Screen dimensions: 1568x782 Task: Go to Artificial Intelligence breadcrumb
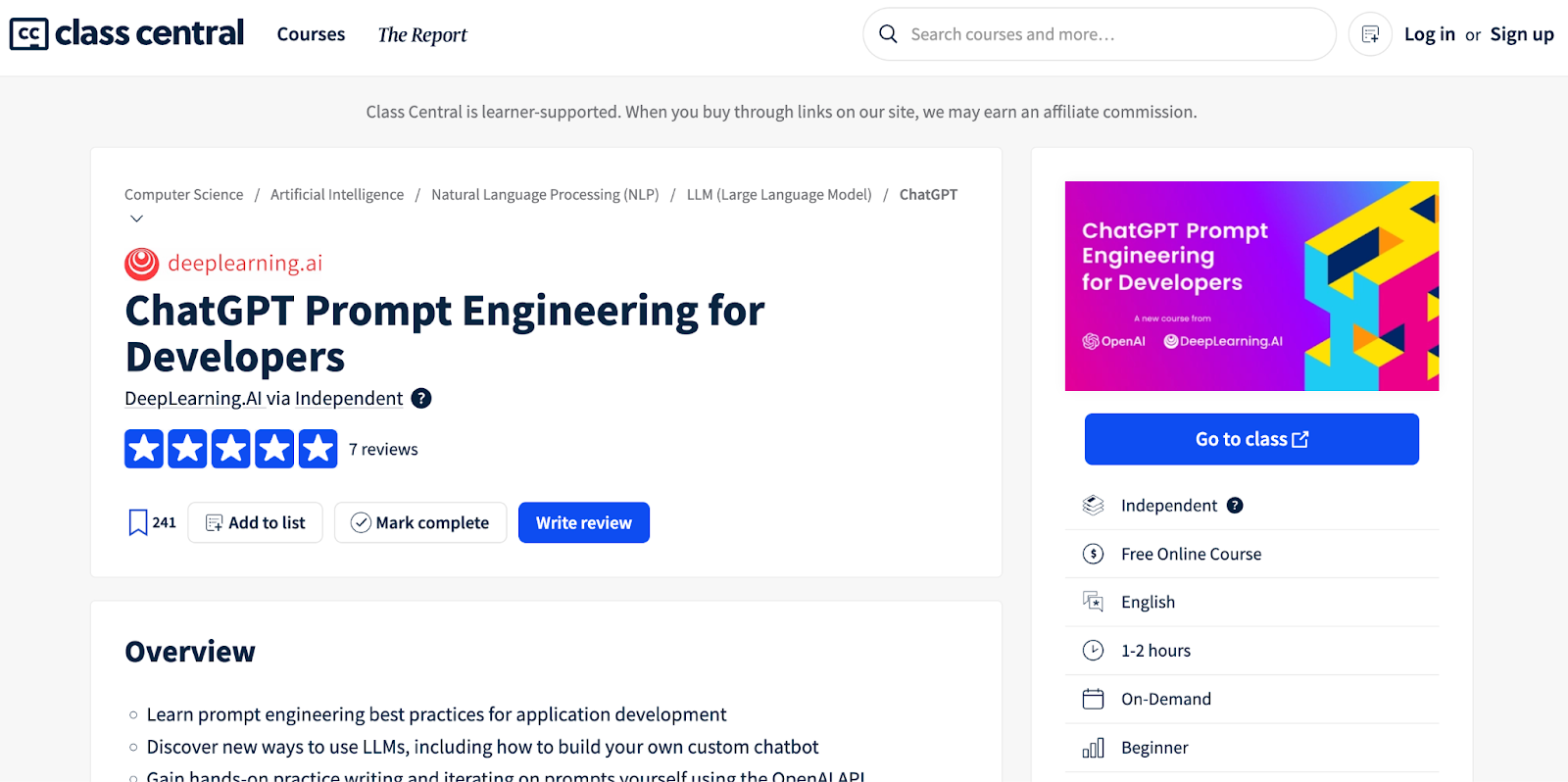coord(337,194)
